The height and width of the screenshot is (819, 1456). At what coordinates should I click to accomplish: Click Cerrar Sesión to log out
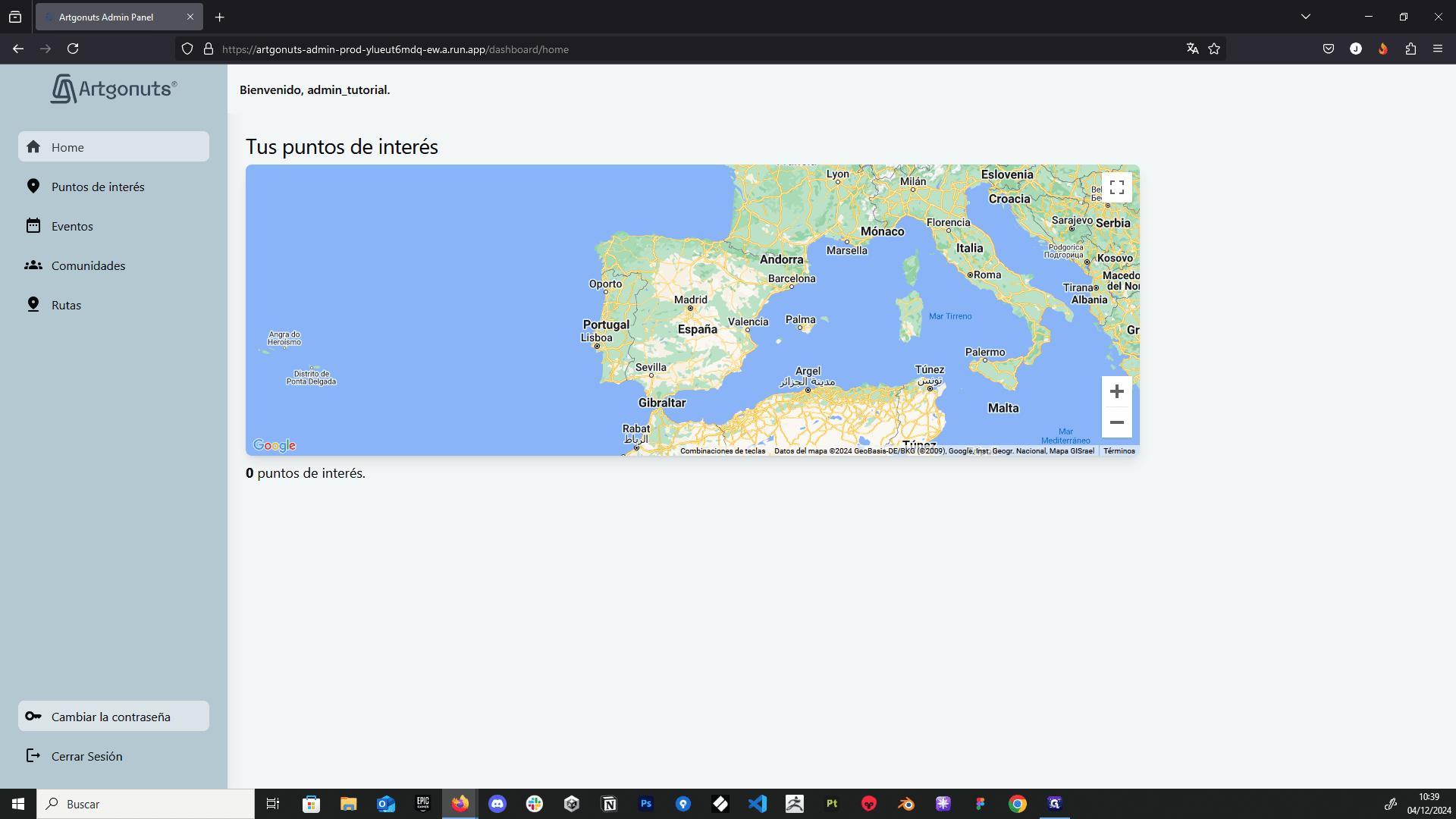[114, 756]
